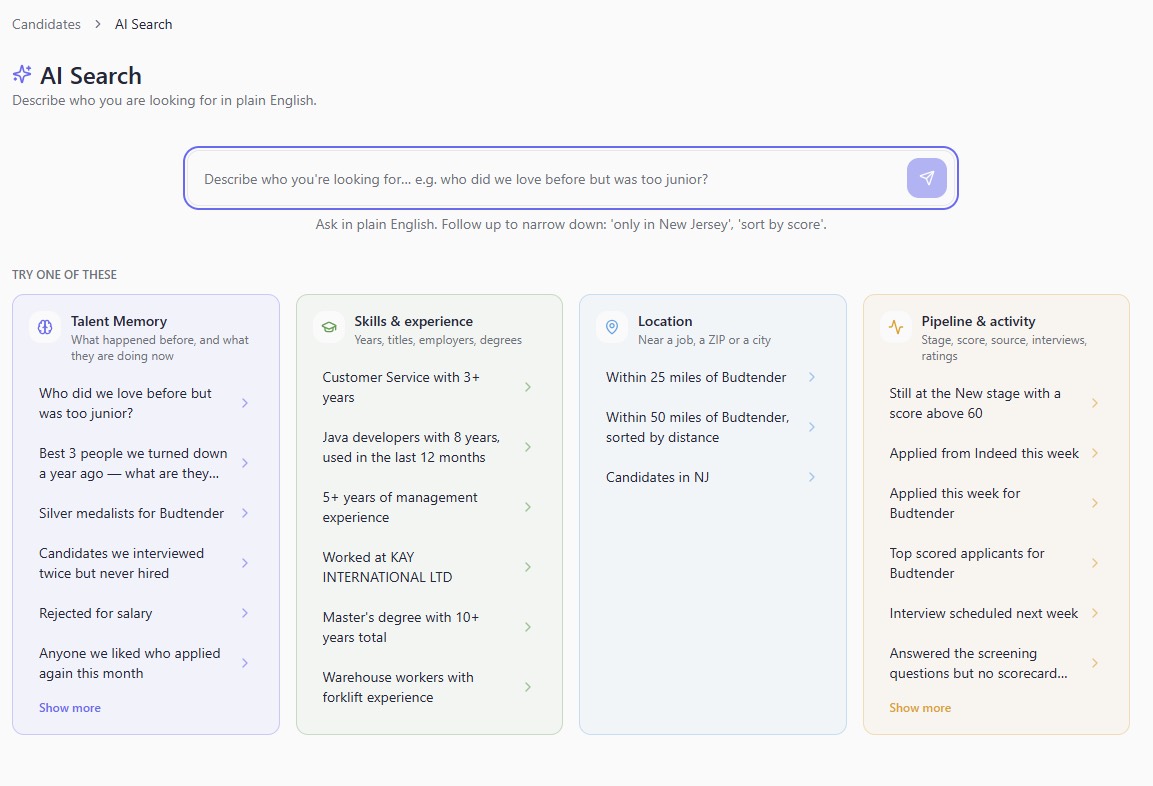This screenshot has height=786, width=1153.
Task: Choose 'Silver medalists for Budtender' suggestion
Action: (x=145, y=513)
